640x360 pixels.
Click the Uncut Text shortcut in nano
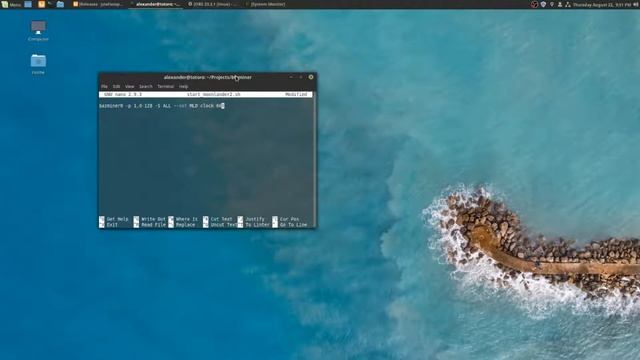220,225
